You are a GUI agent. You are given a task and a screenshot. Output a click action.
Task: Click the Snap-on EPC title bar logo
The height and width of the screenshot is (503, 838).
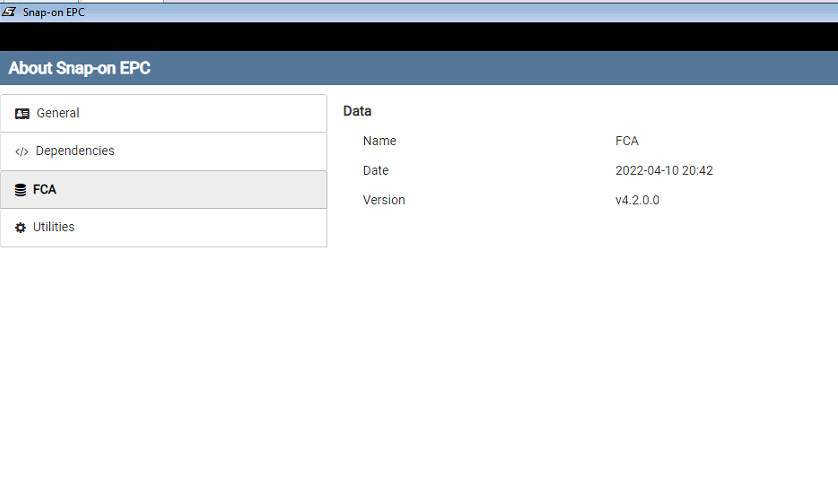pyautogui.click(x=9, y=12)
